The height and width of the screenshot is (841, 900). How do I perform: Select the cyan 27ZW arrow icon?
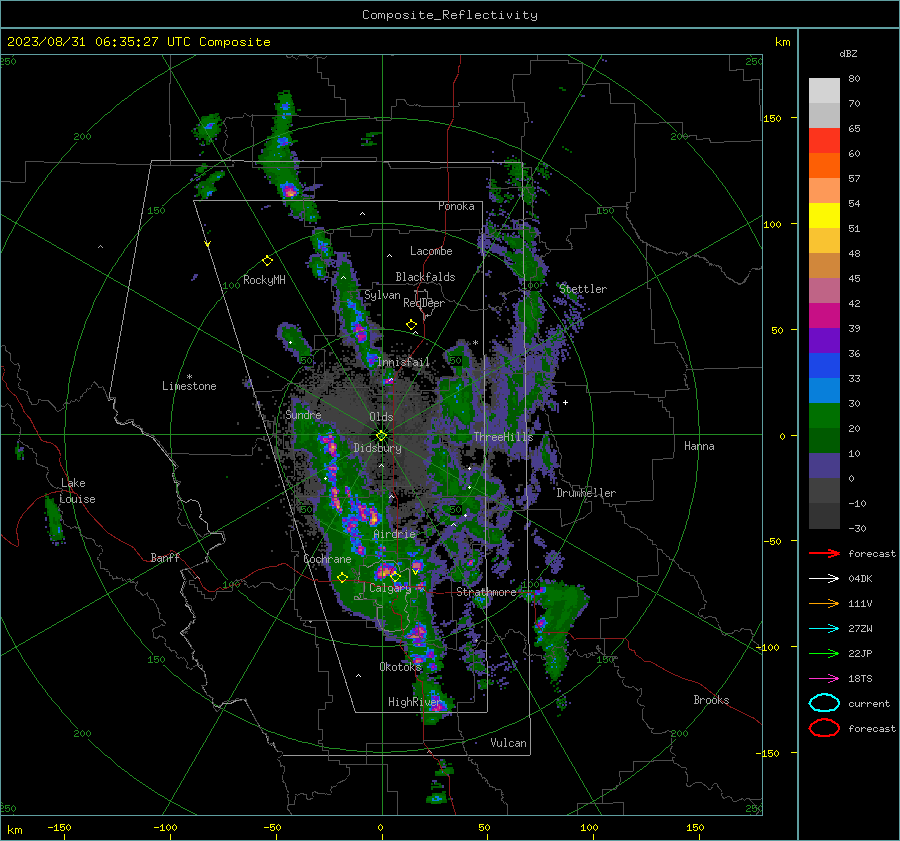(824, 629)
